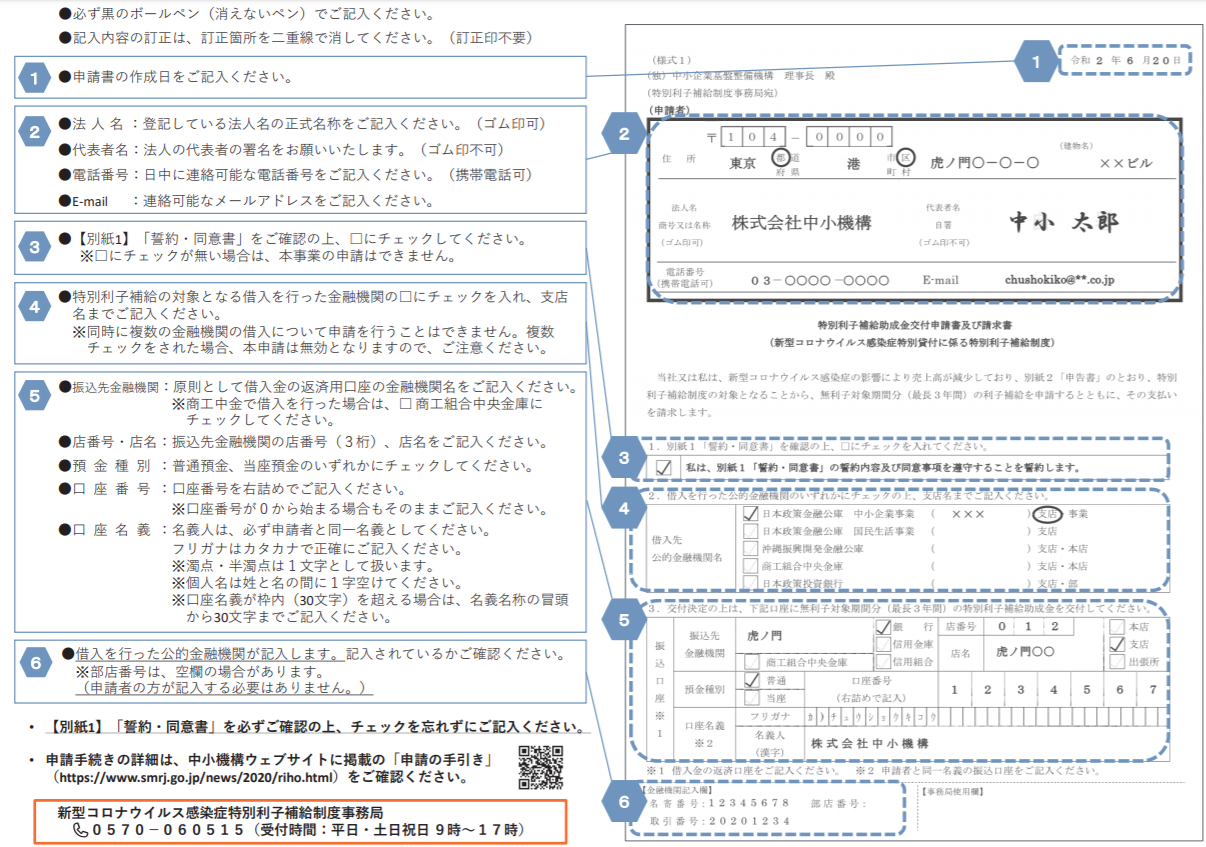Click the address text 虎ノ門○-○-○
1206x847 pixels.
(984, 163)
